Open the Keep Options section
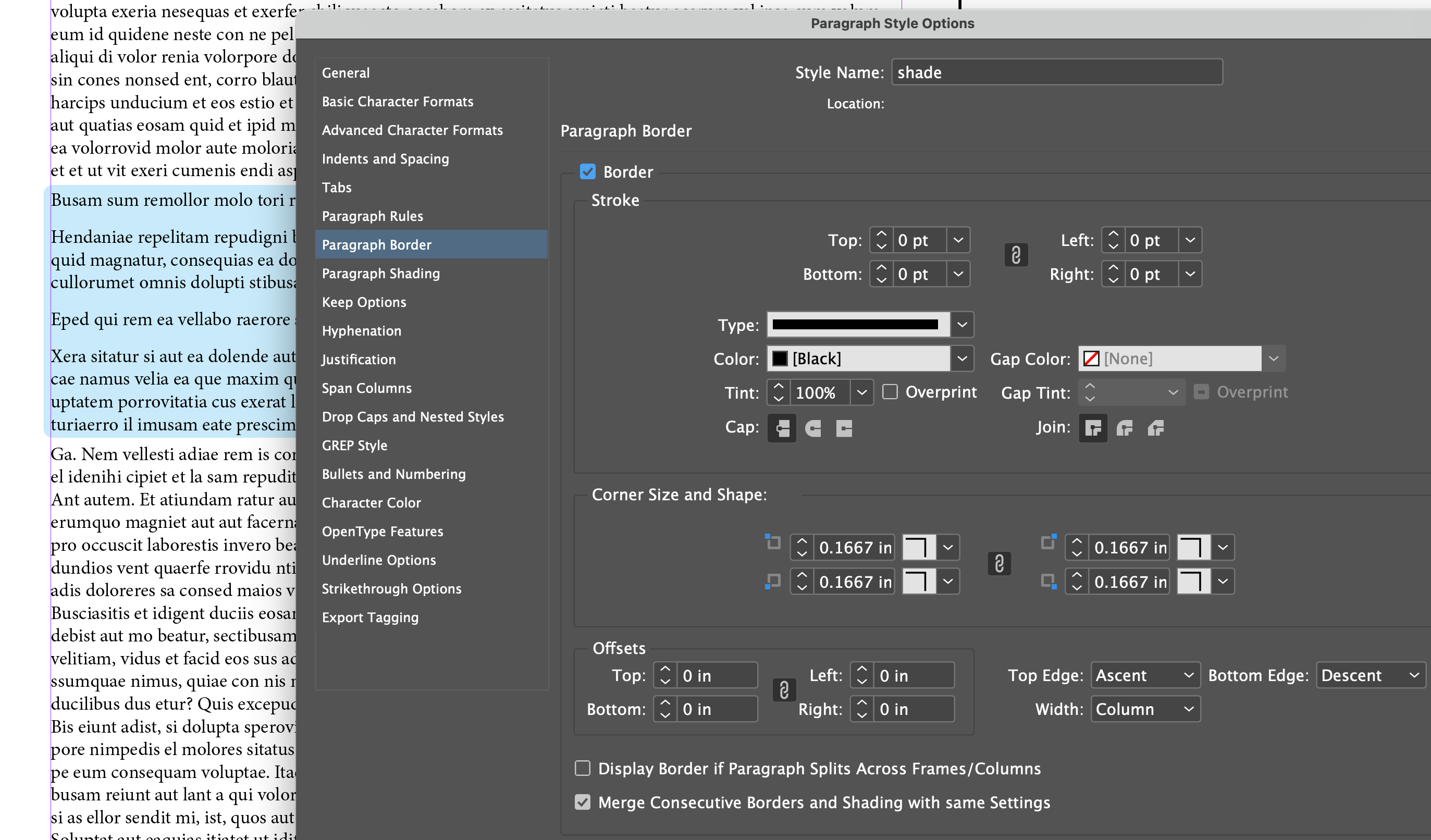The width and height of the screenshot is (1431, 840). (364, 302)
